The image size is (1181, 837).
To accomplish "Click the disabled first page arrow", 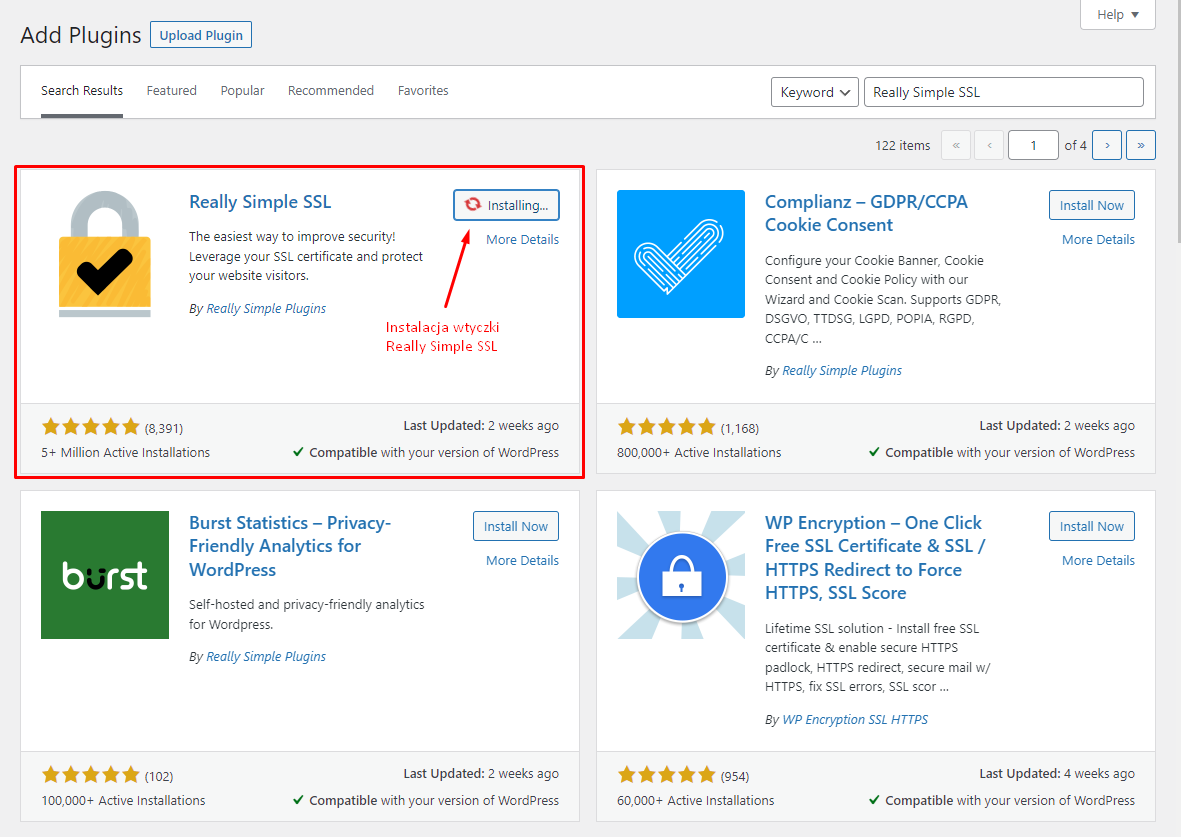I will (x=956, y=145).
